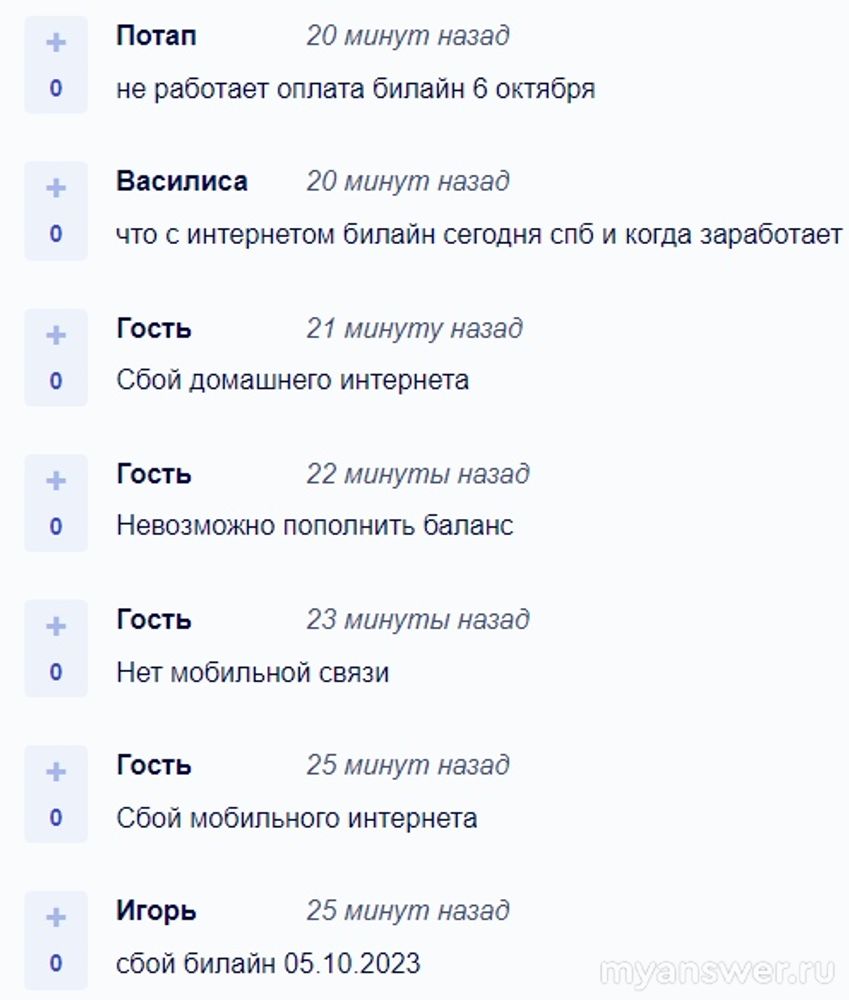Open the '22 минуты назад' timestamp
Viewport: 849px width, 1000px height.
tap(418, 474)
